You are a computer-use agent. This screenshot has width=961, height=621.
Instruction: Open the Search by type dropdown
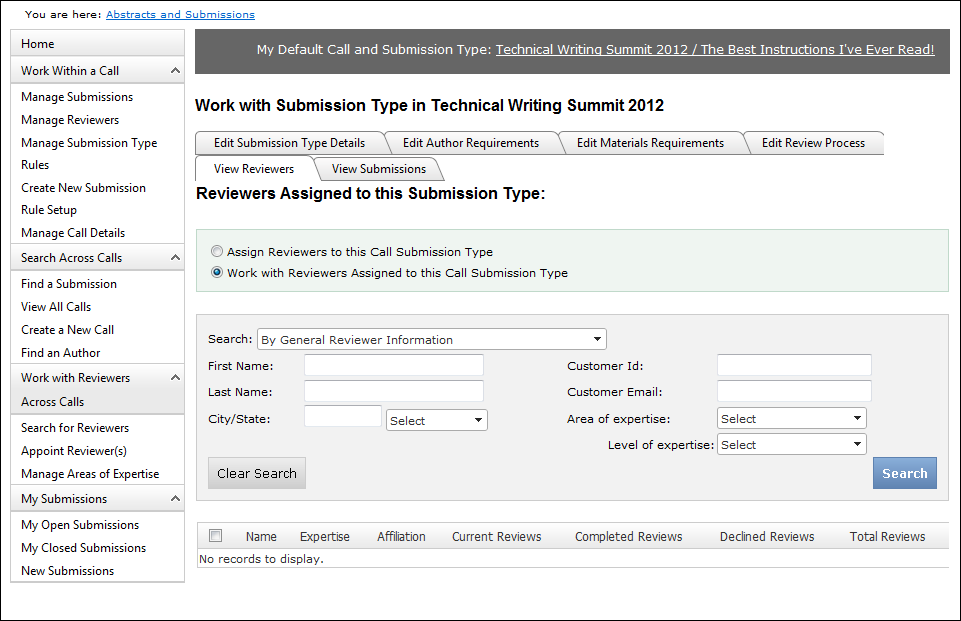431,340
